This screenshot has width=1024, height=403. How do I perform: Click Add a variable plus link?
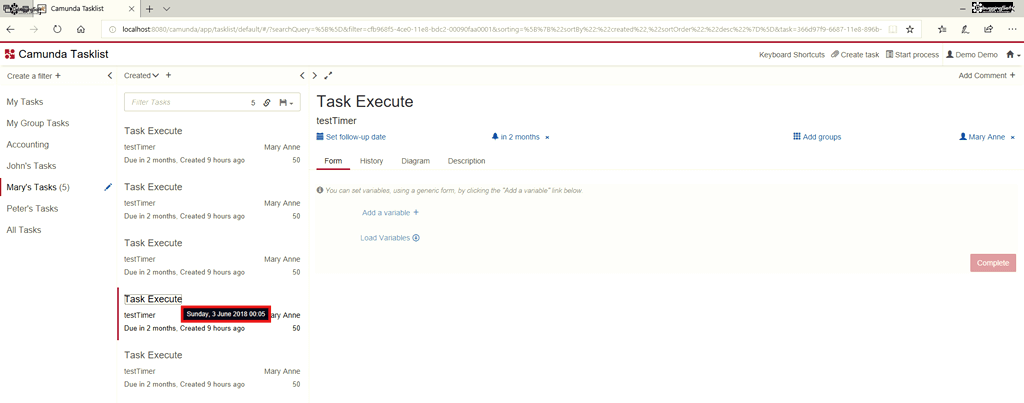(x=391, y=213)
